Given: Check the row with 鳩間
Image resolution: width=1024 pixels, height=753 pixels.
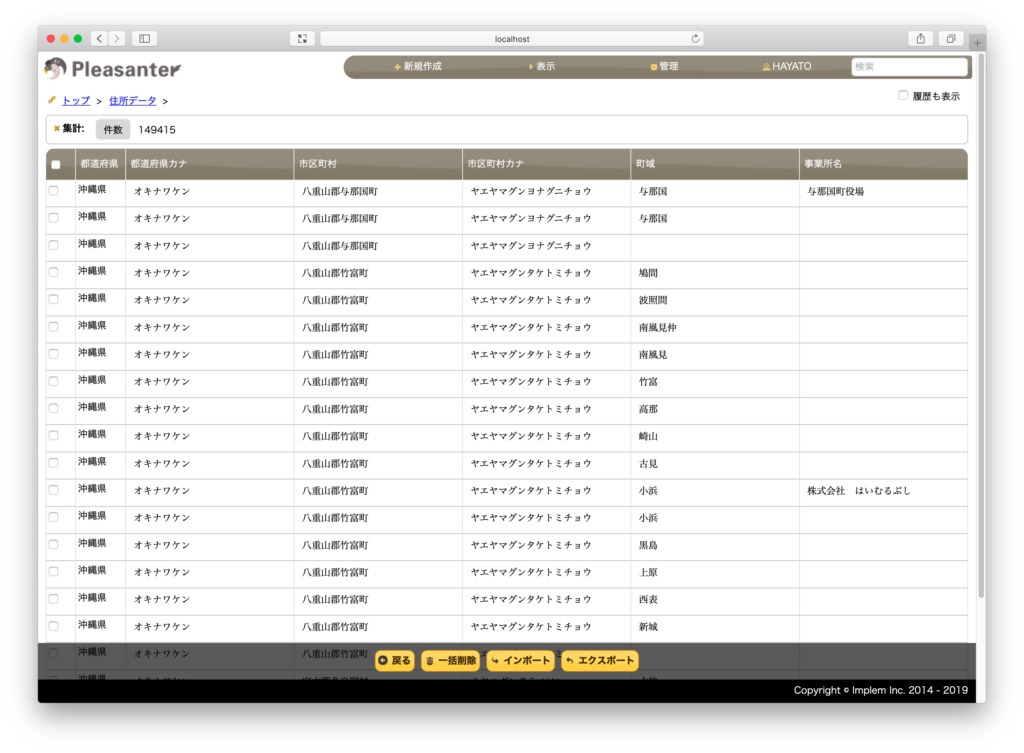Looking at the screenshot, I should [x=54, y=272].
